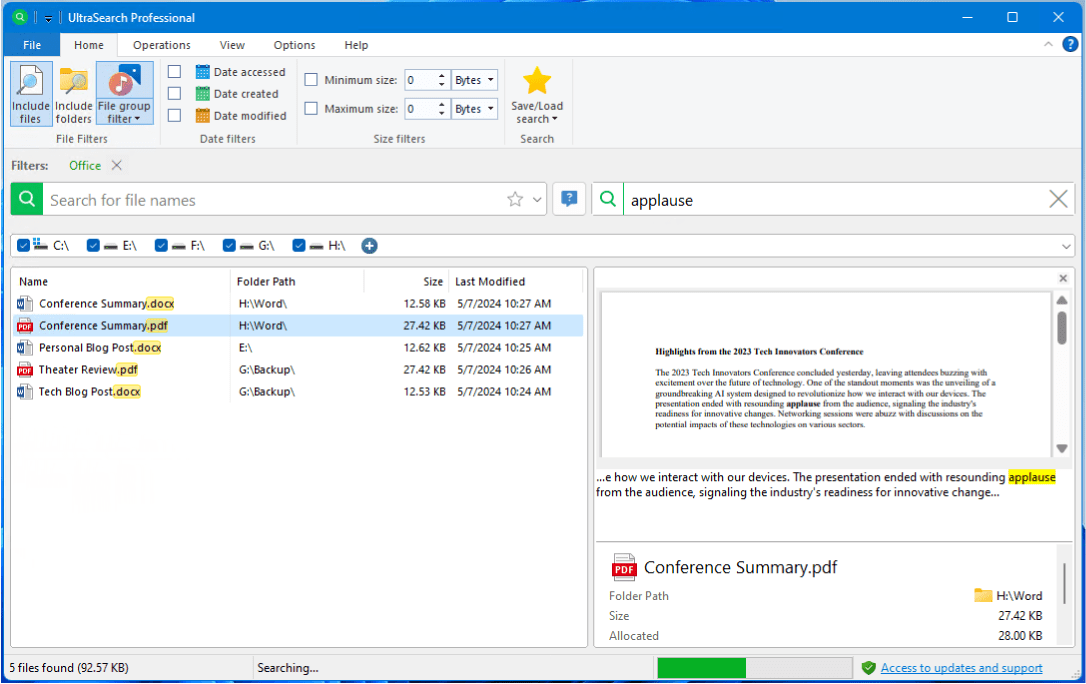Switch to the Operations ribbon tab
The width and height of the screenshot is (1086, 684).
[x=162, y=45]
